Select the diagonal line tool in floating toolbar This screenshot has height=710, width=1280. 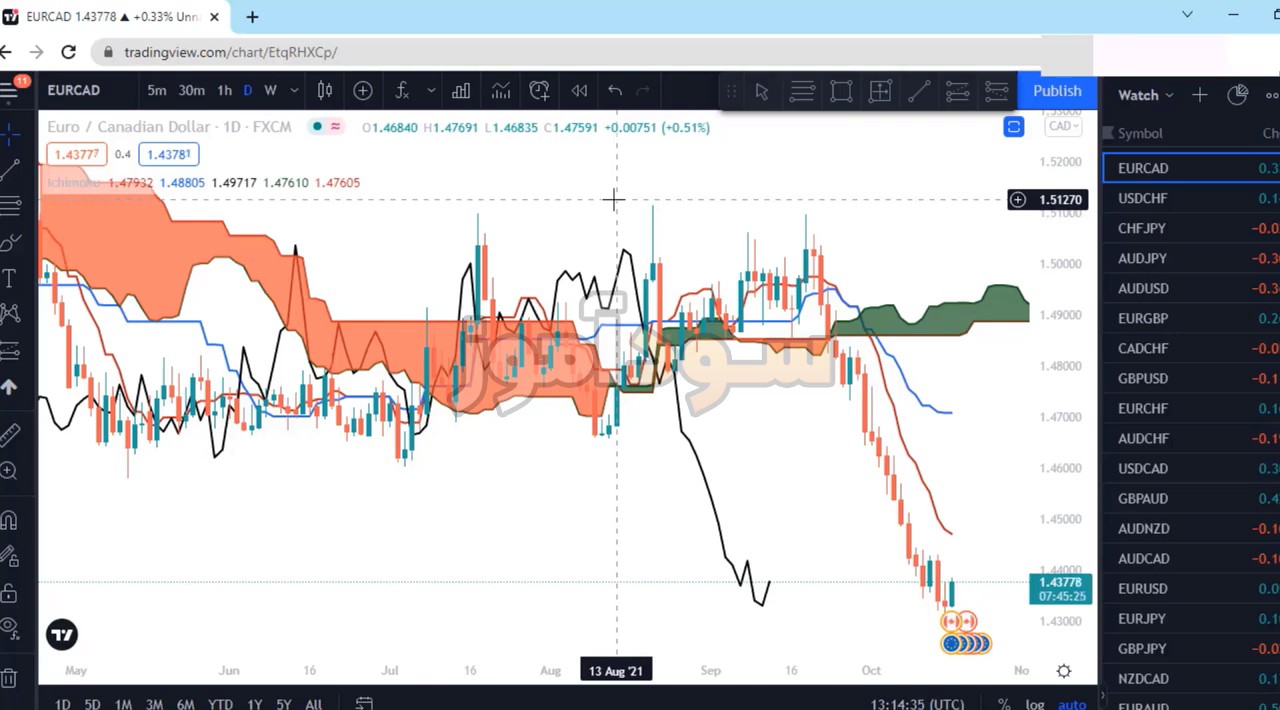tap(919, 92)
